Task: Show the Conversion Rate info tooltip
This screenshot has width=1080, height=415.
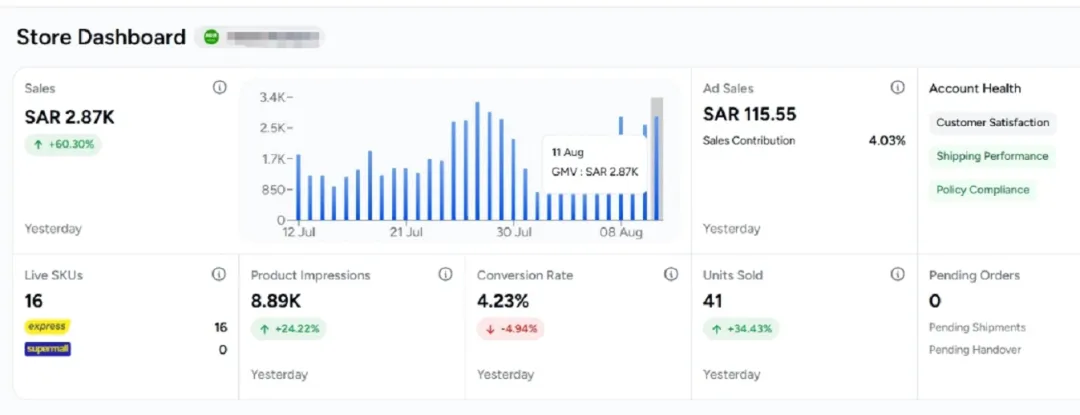Action: (671, 275)
